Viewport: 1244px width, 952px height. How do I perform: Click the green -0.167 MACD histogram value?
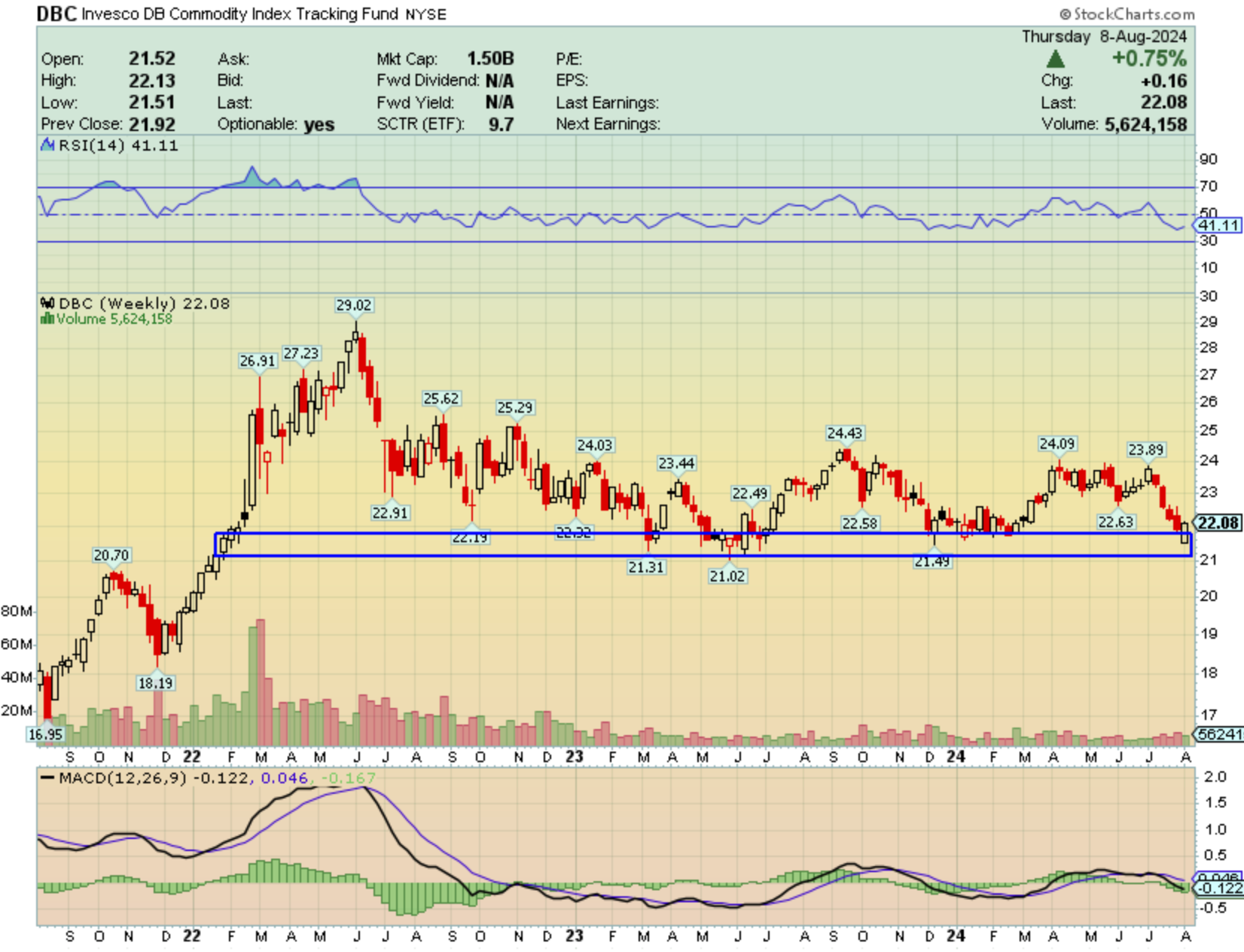coord(348,777)
